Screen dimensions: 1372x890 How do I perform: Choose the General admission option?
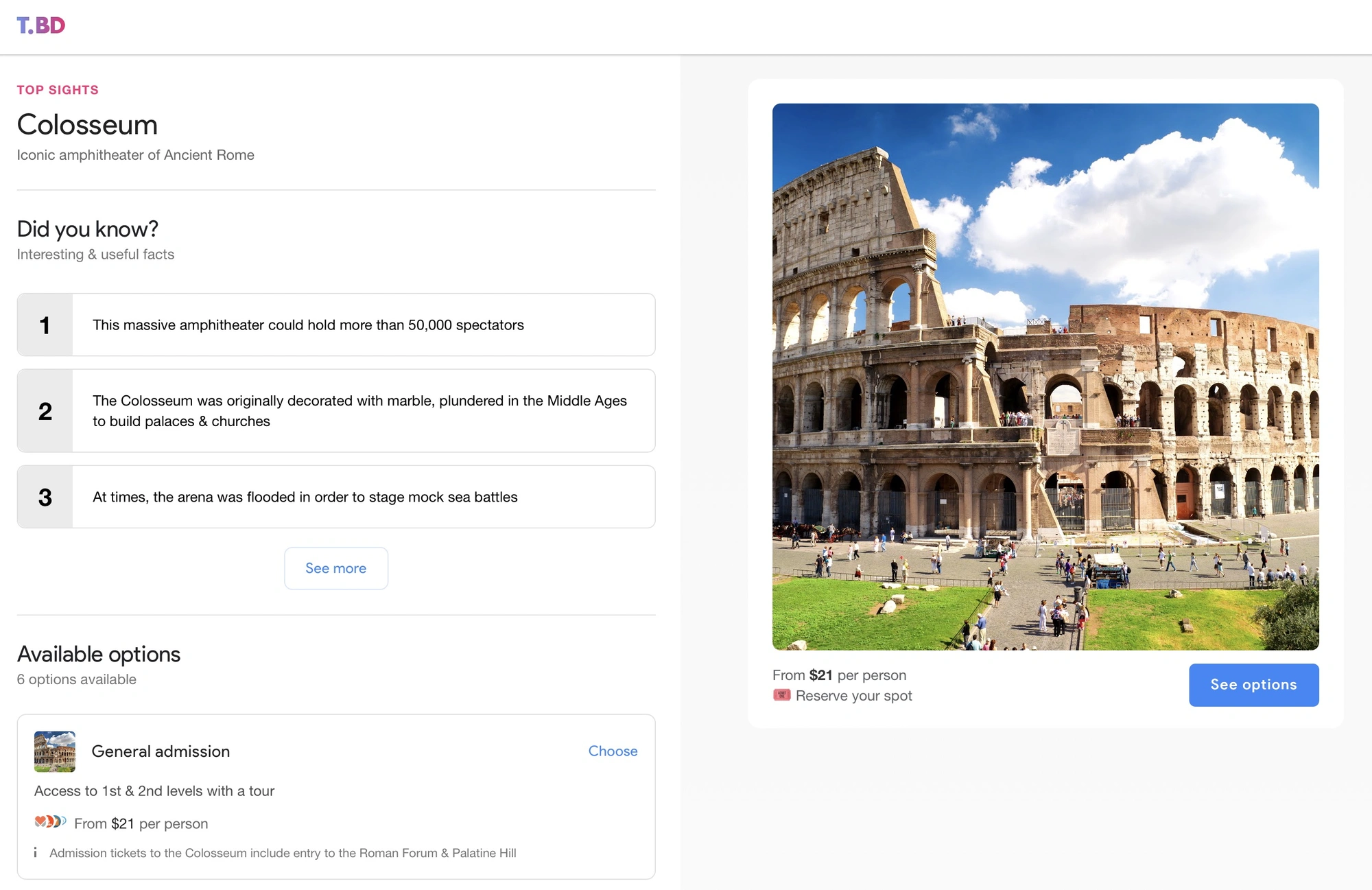[x=613, y=751]
